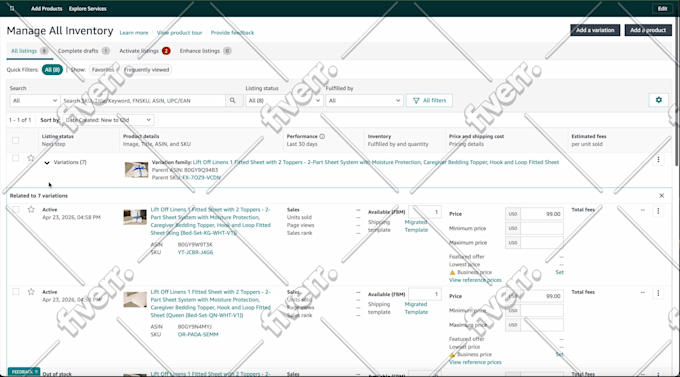Click the Queen listing Minimum price field

click(x=542, y=311)
